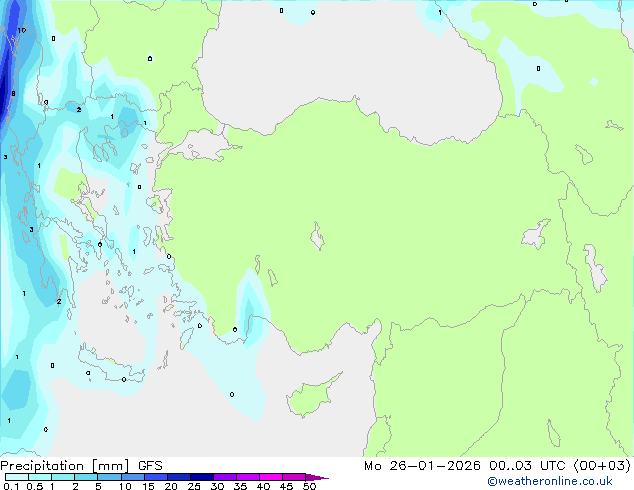Click the "00..03 UTC" time range text
This screenshot has height=490, width=634.
[528, 466]
